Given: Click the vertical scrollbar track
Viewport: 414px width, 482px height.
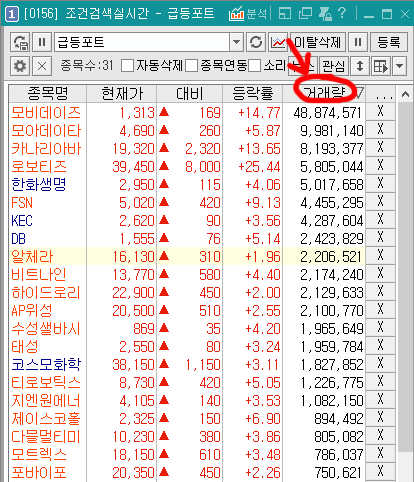Looking at the screenshot, I should click(405, 467).
